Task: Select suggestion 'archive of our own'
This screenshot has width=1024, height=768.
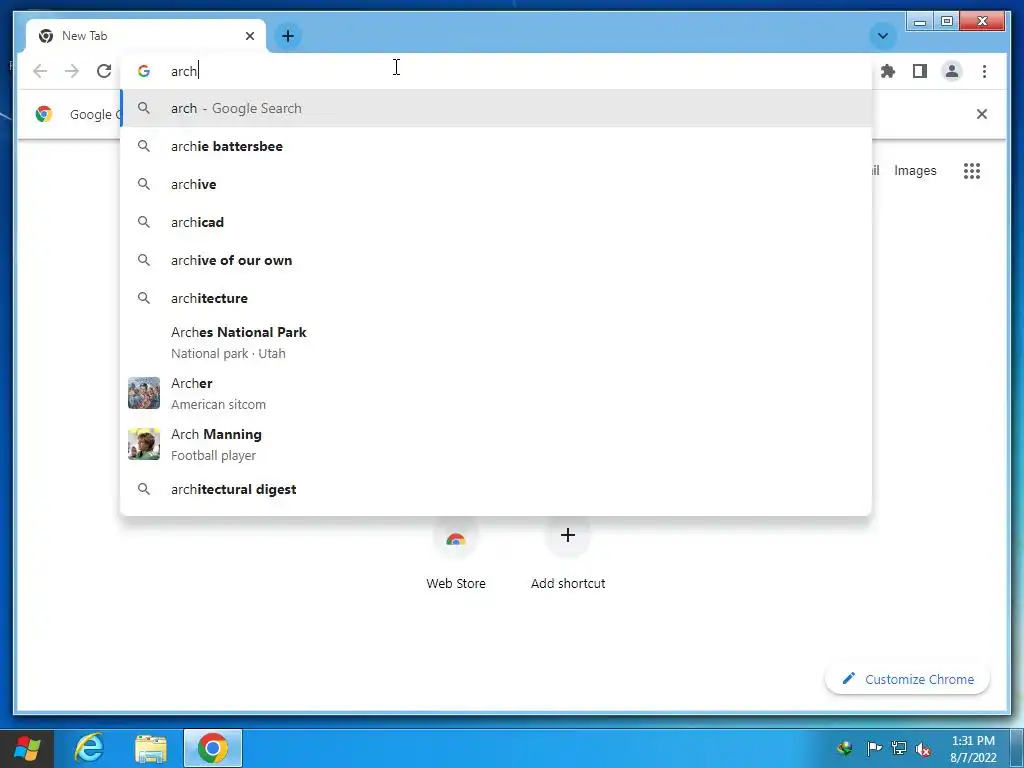Action: click(x=496, y=260)
